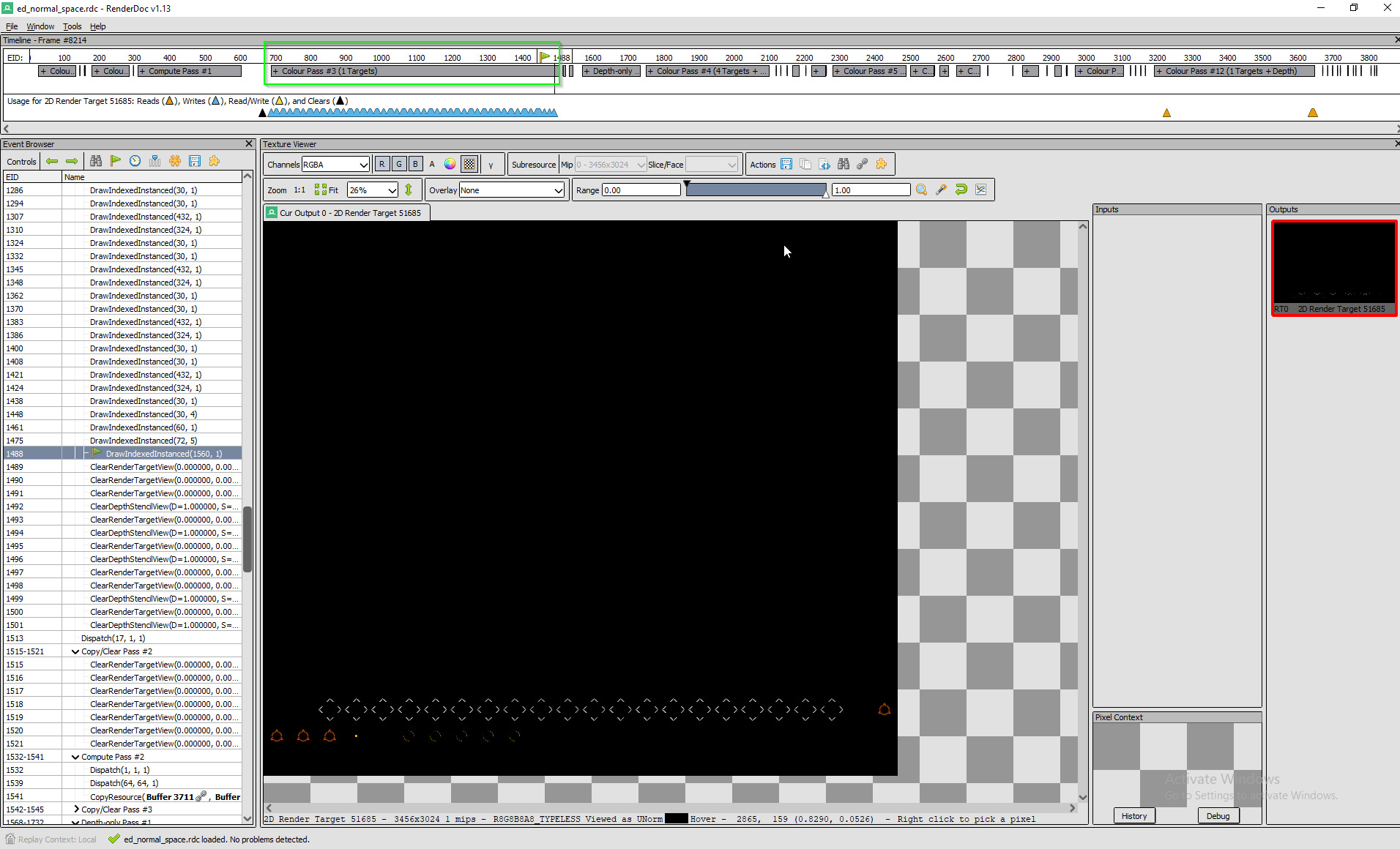1400x849 pixels.
Task: Toggle the G channel button
Action: [399, 164]
